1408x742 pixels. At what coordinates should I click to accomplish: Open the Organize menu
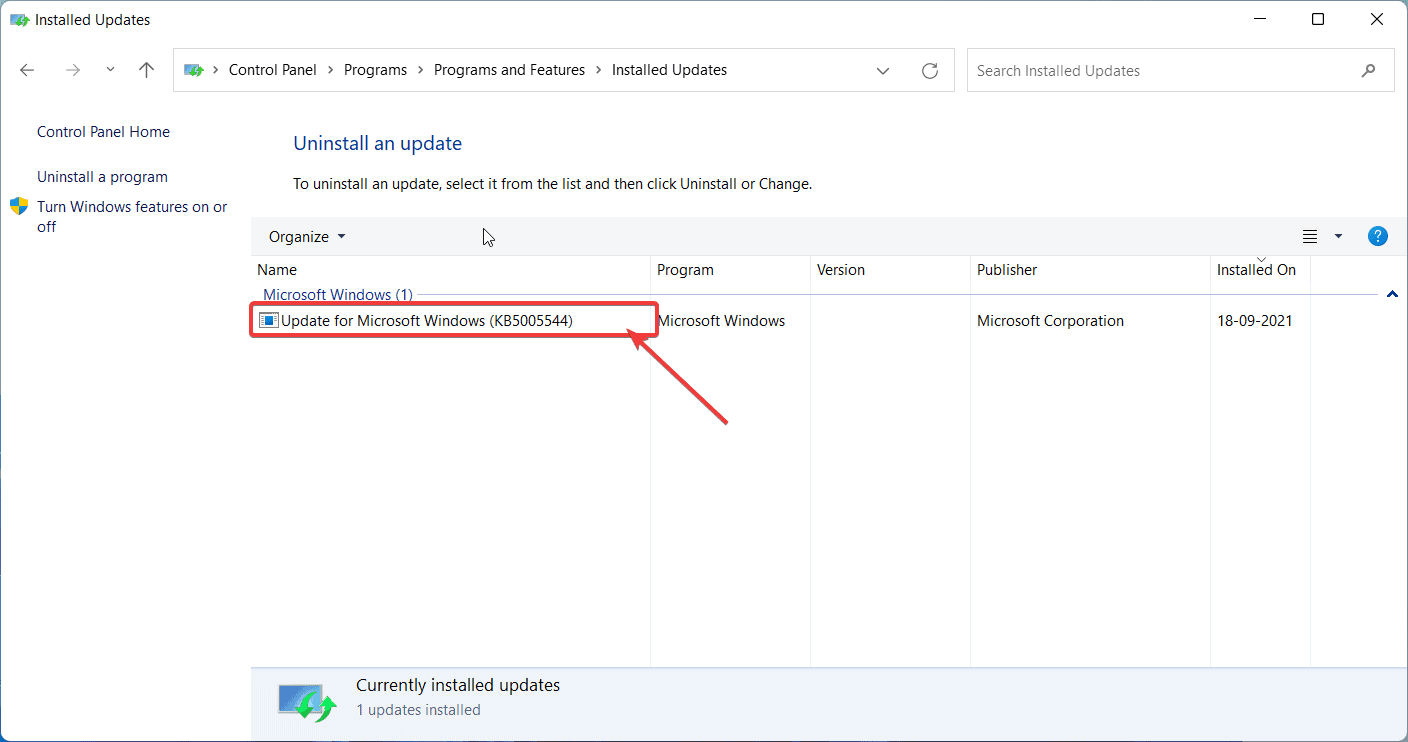click(307, 237)
